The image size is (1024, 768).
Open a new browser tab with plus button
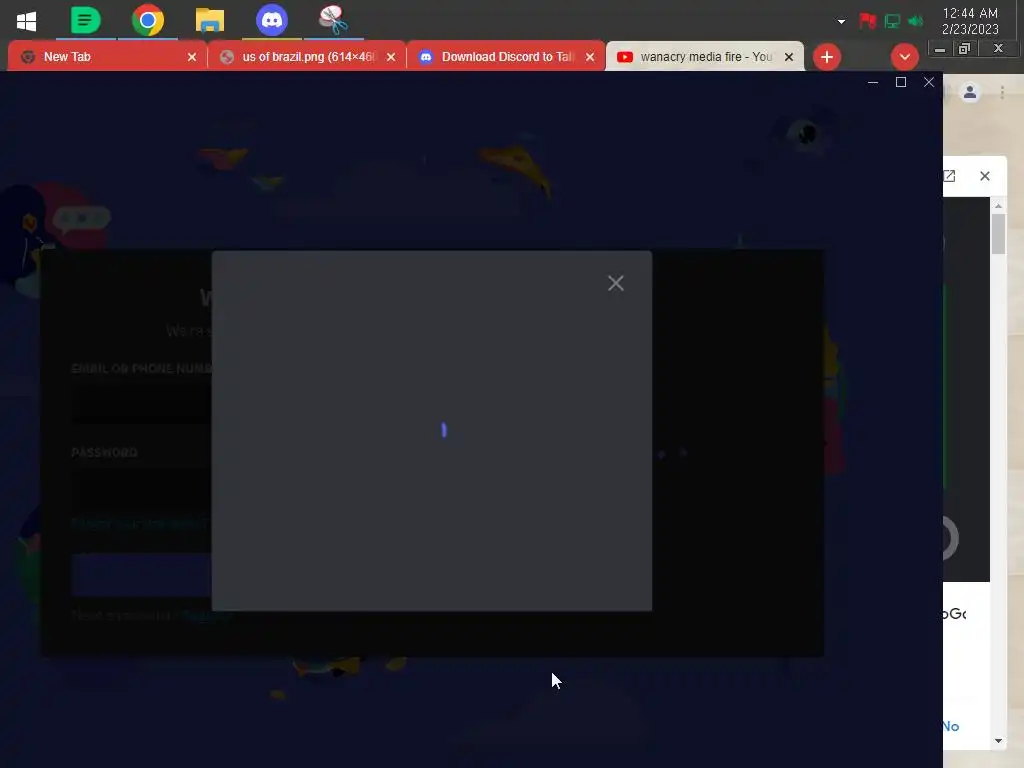[827, 57]
